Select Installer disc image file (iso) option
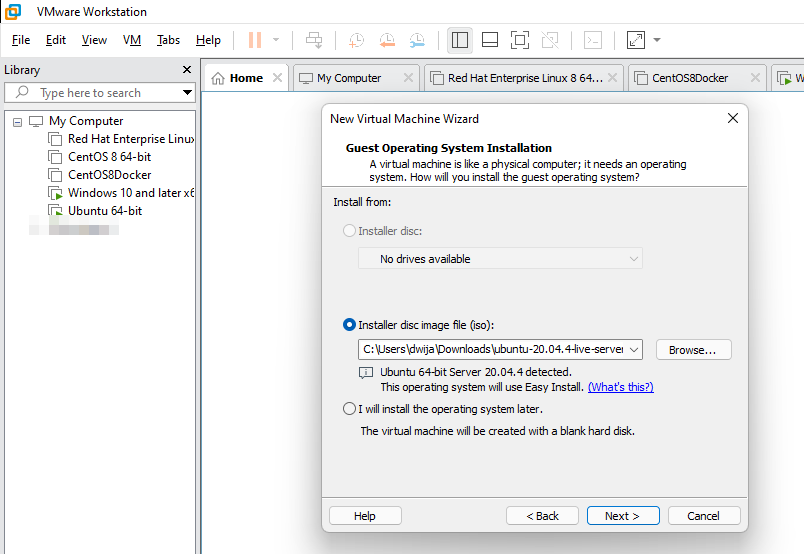This screenshot has height=554, width=804. pos(349,325)
